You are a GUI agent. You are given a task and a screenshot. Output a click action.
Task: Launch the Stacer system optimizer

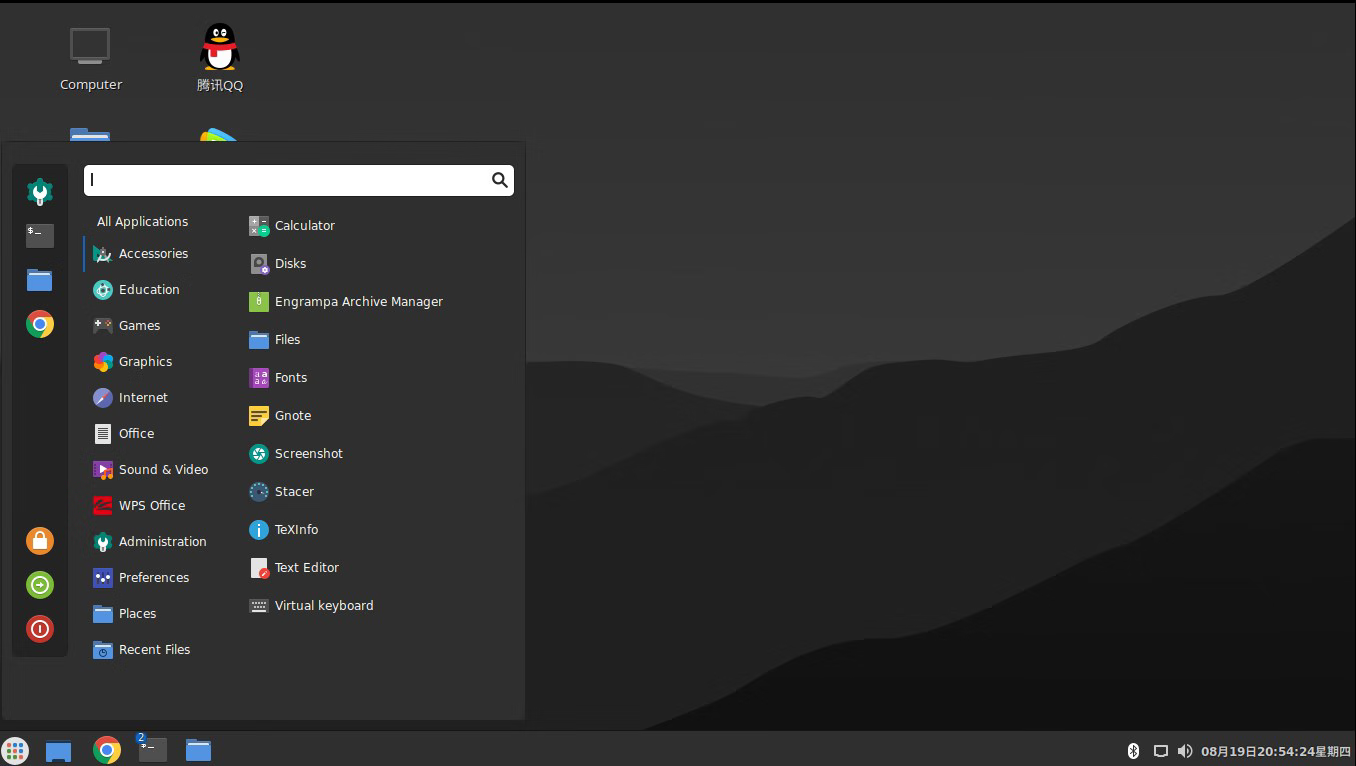coord(294,492)
